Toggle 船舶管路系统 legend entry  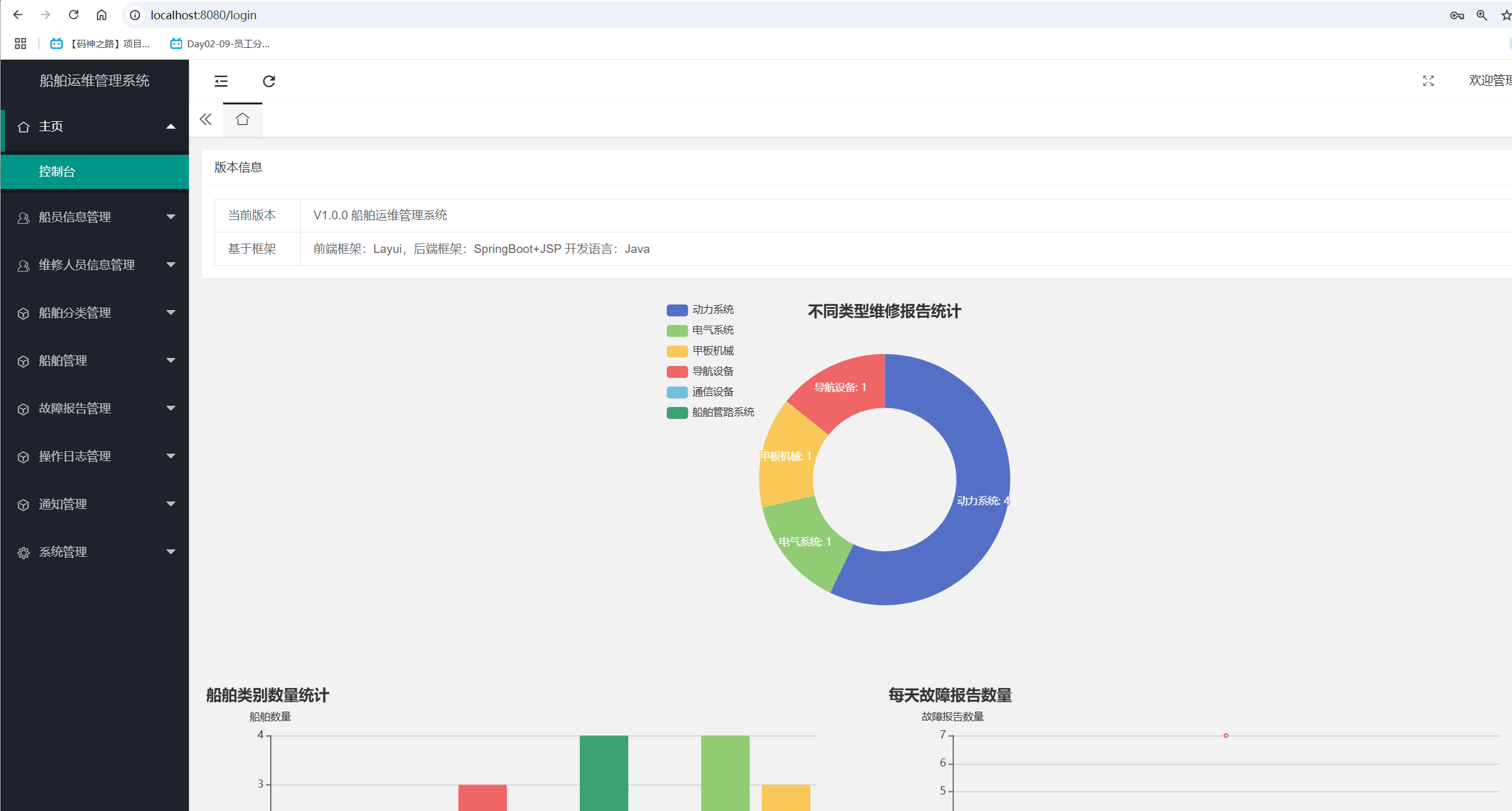pyautogui.click(x=722, y=413)
